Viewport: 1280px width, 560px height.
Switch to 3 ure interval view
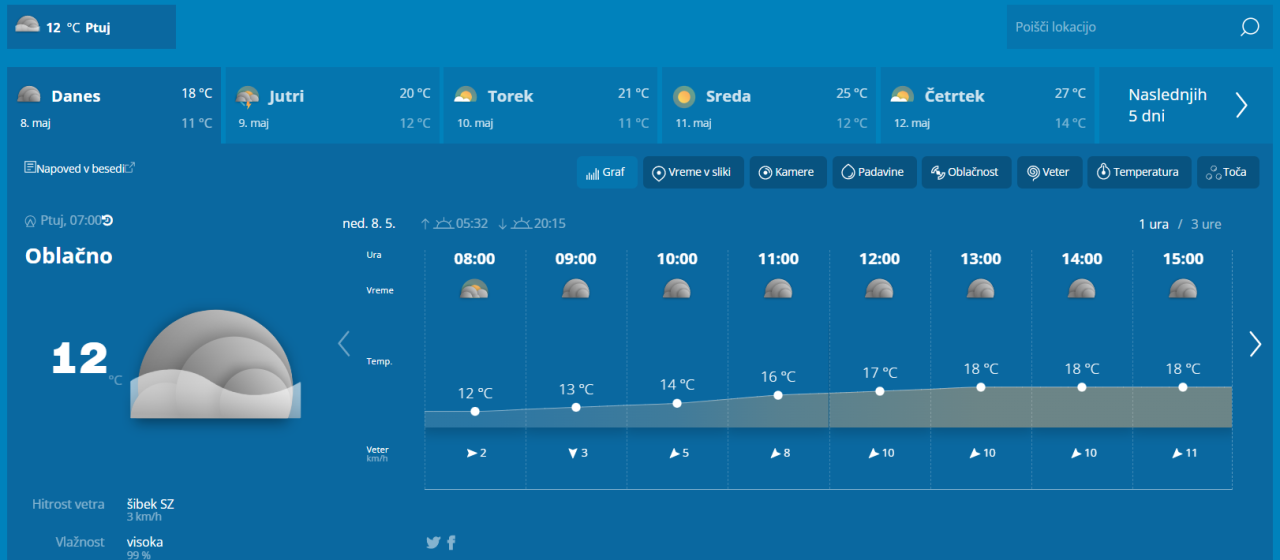(1206, 224)
